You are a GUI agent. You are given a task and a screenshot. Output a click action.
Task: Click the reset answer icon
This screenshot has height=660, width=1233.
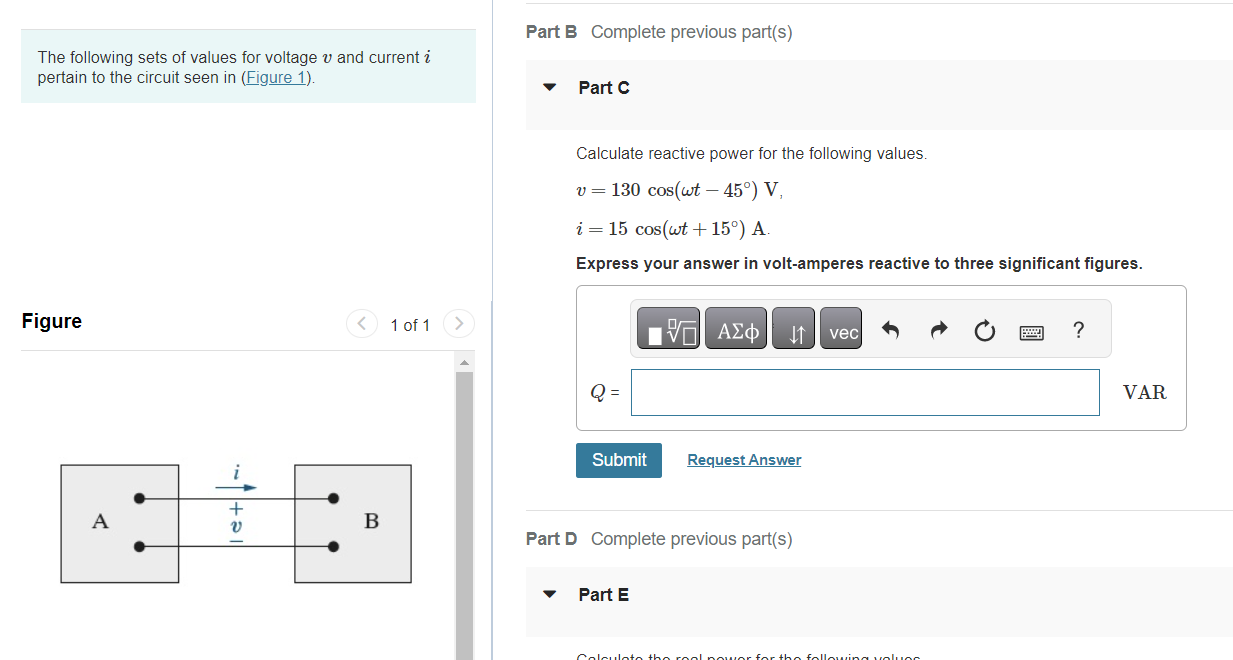tap(984, 328)
